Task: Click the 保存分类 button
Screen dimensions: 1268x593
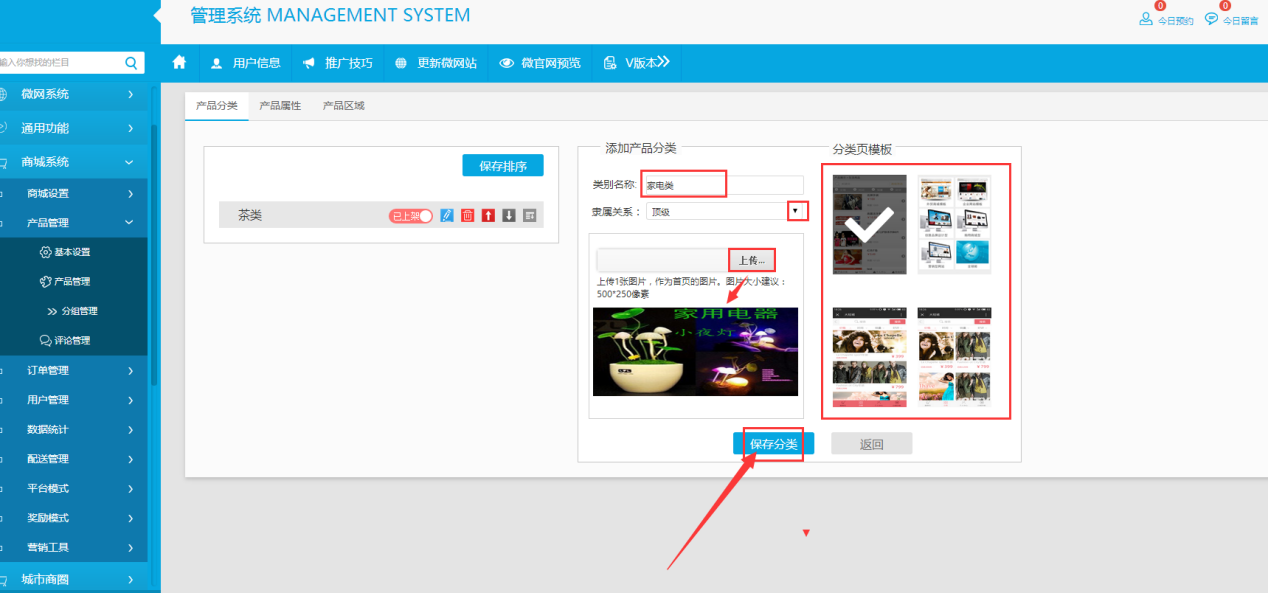Action: tap(773, 444)
